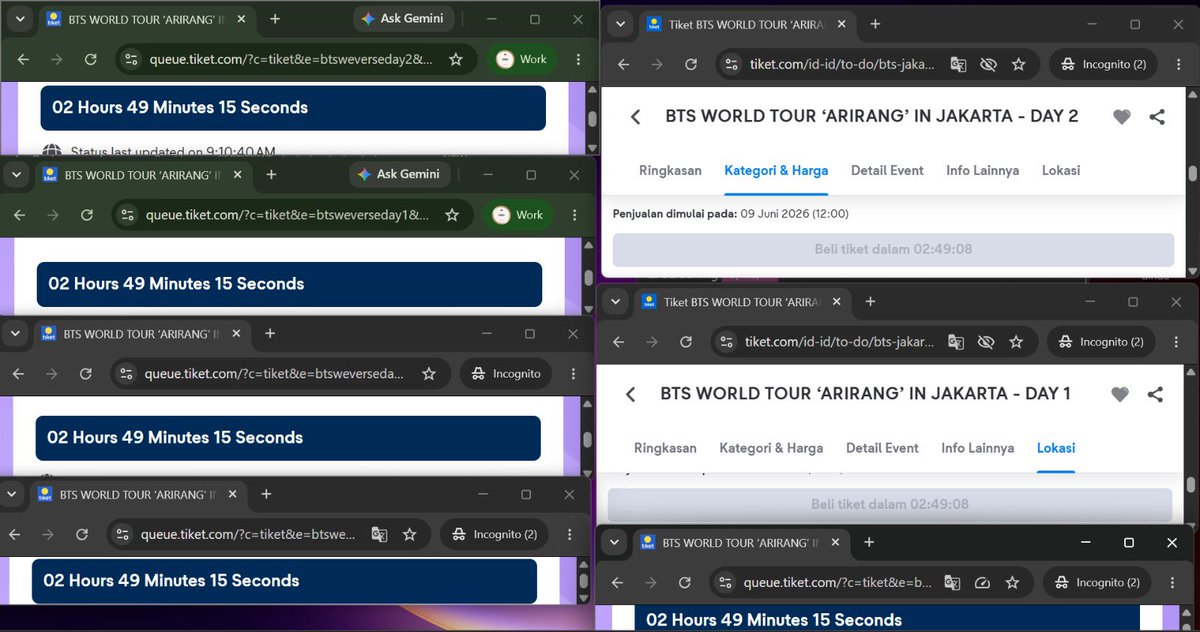Select Lokasi tab on Day 1 page
This screenshot has width=1200, height=632.
tap(1056, 448)
